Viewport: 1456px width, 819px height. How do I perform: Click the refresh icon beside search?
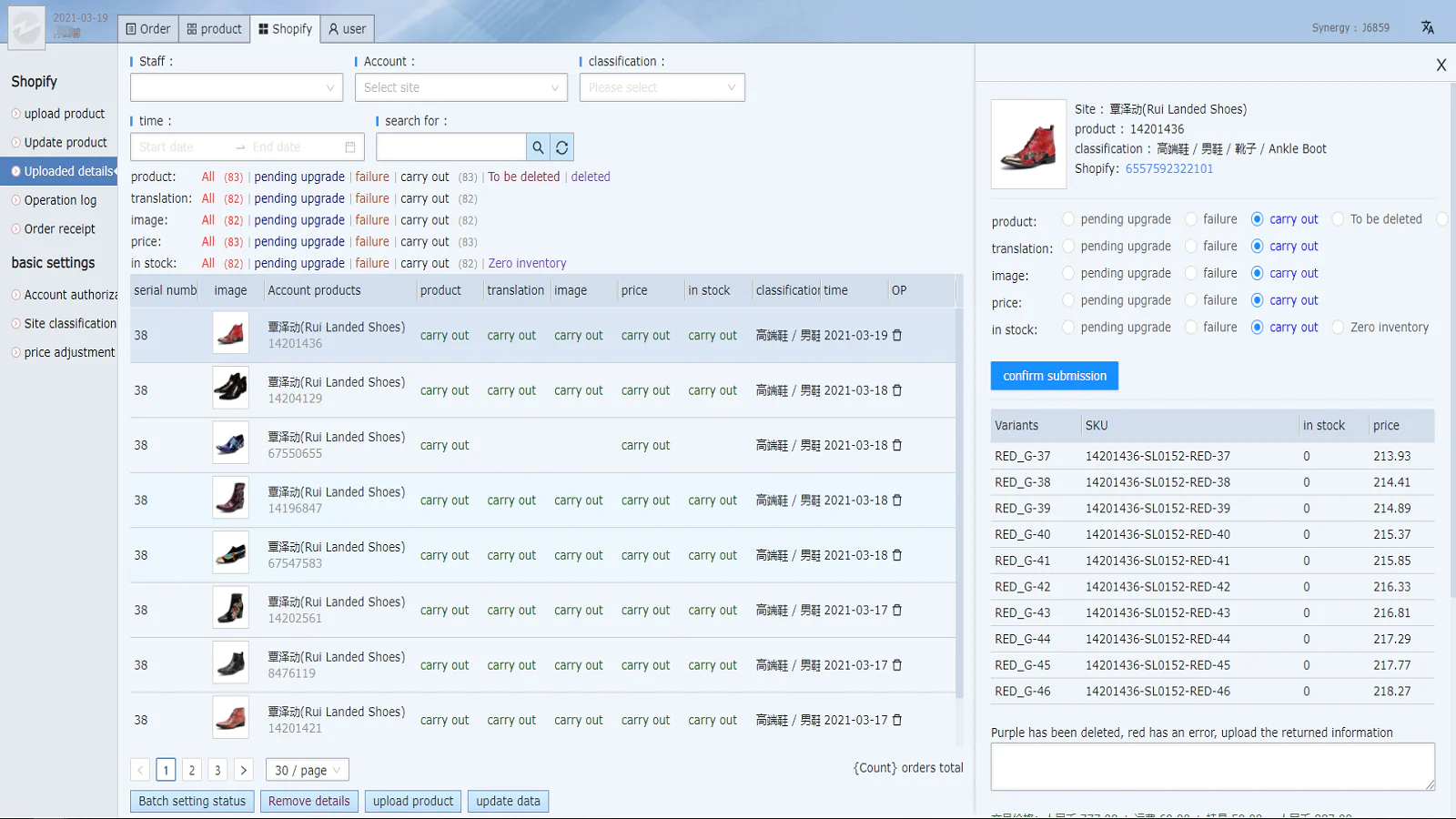coord(562,147)
